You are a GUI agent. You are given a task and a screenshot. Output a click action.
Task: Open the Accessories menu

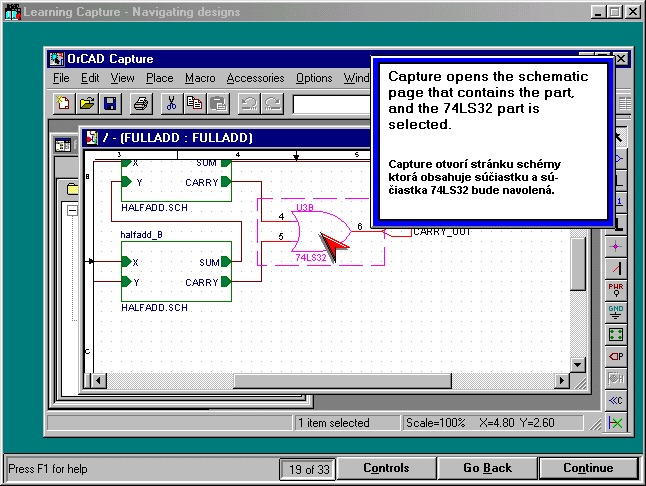[255, 78]
